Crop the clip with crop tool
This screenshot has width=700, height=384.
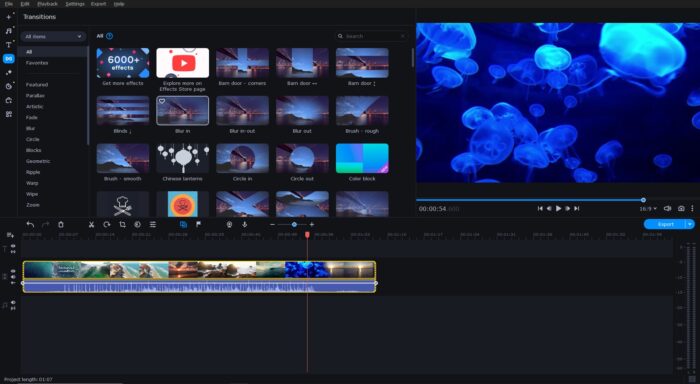(122, 225)
